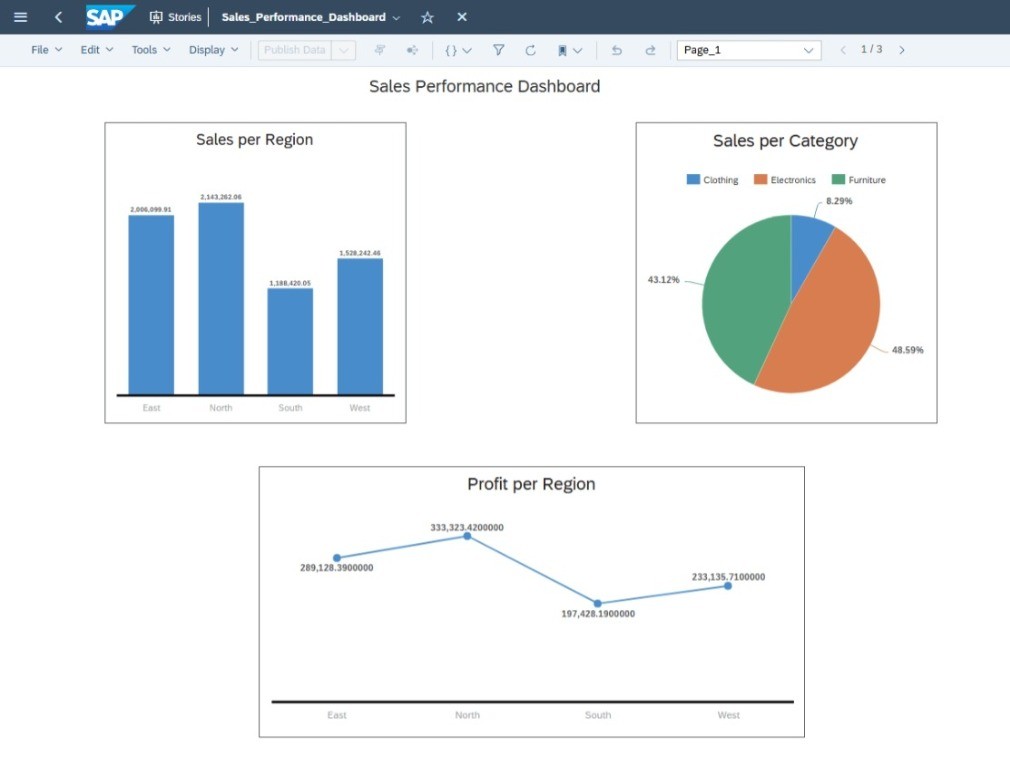Click the 2,143,262.06 bar label
Image resolution: width=1010 pixels, height=765 pixels.
tap(221, 197)
